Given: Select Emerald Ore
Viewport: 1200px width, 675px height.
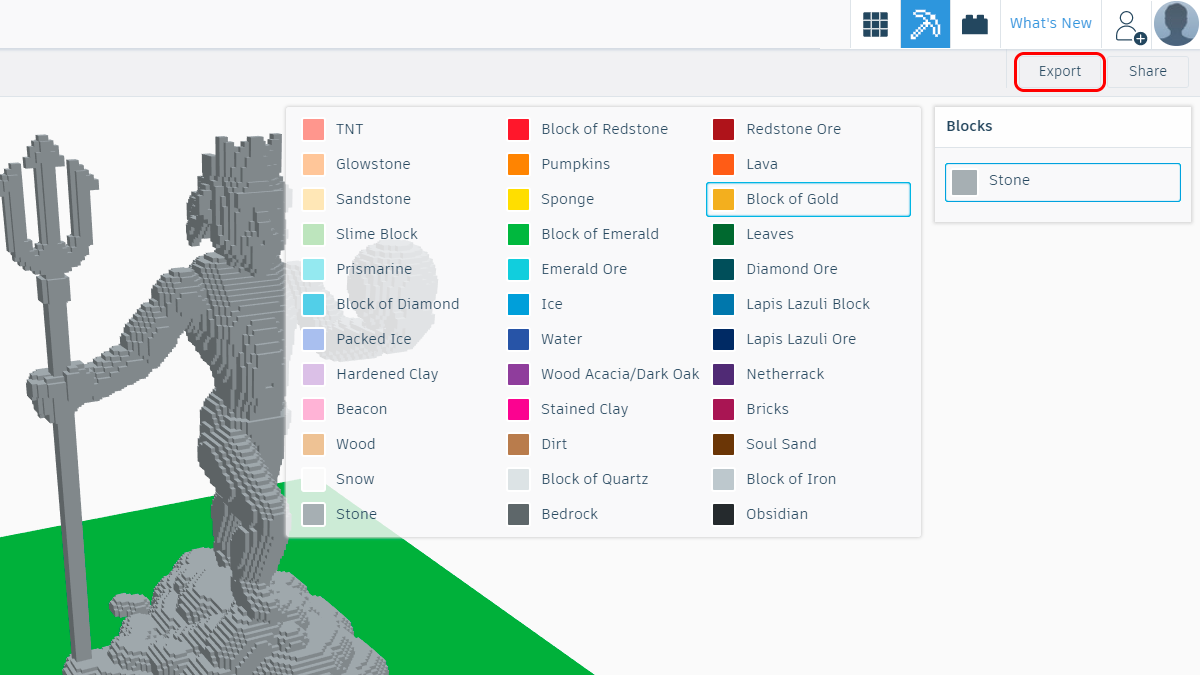Looking at the screenshot, I should [x=603, y=269].
